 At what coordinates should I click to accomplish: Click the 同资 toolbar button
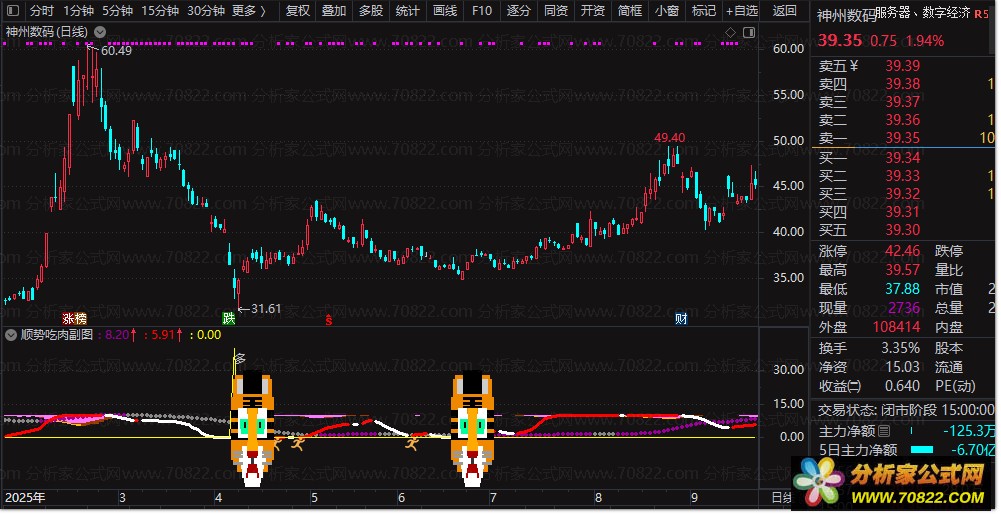click(x=555, y=11)
